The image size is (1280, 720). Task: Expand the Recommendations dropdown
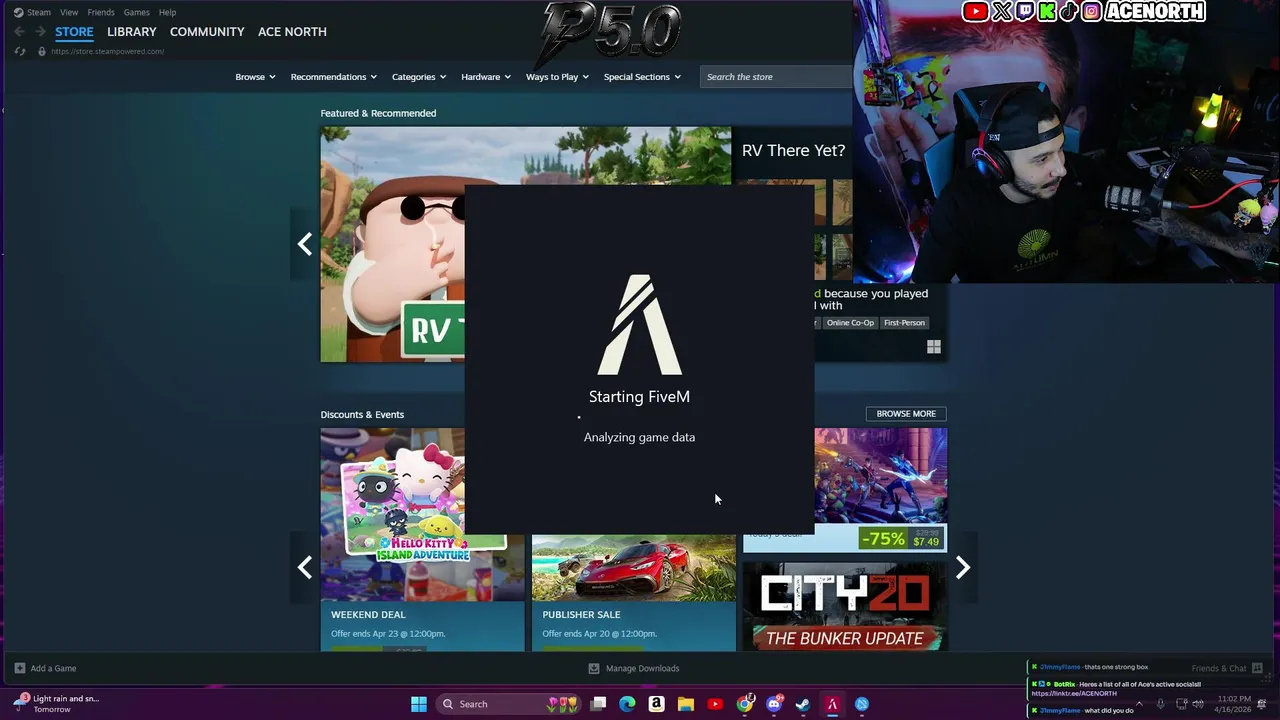point(334,77)
